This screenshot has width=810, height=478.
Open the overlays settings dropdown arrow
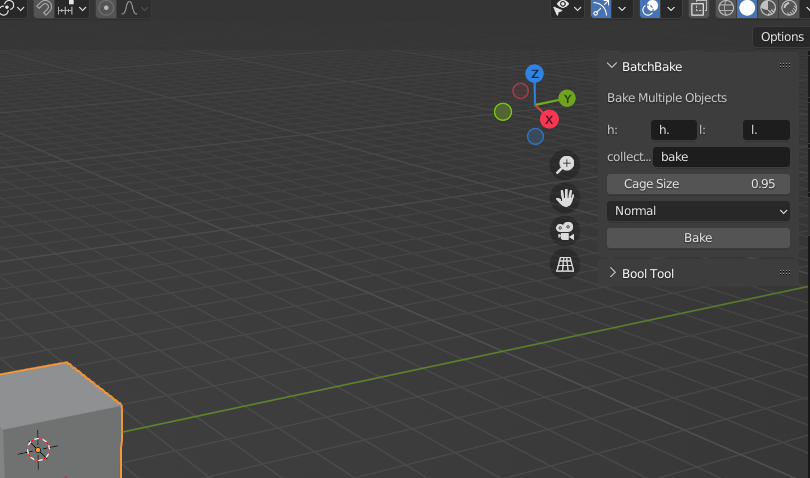pos(671,8)
